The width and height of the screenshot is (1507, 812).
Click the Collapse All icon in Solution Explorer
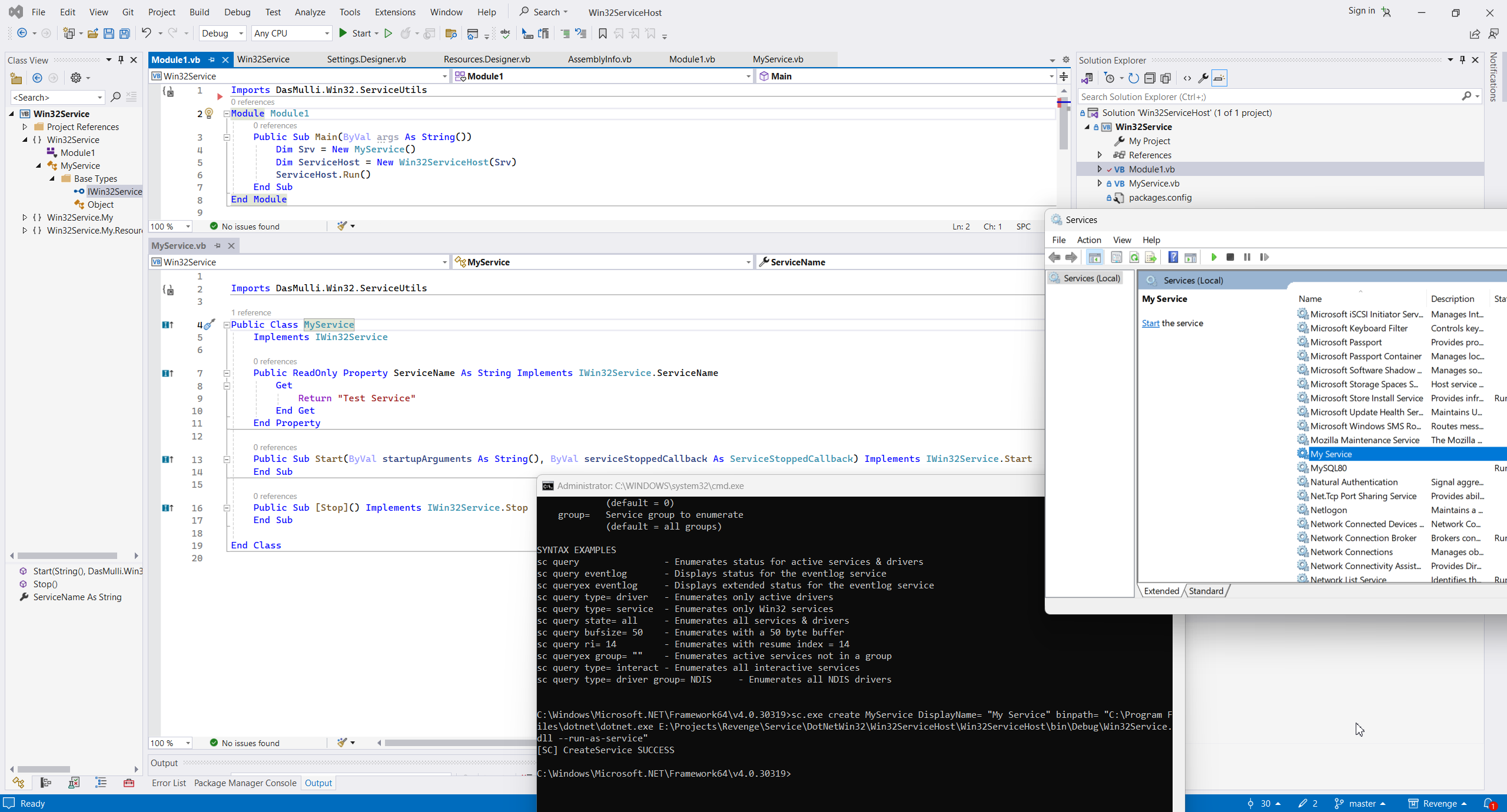[1149, 78]
